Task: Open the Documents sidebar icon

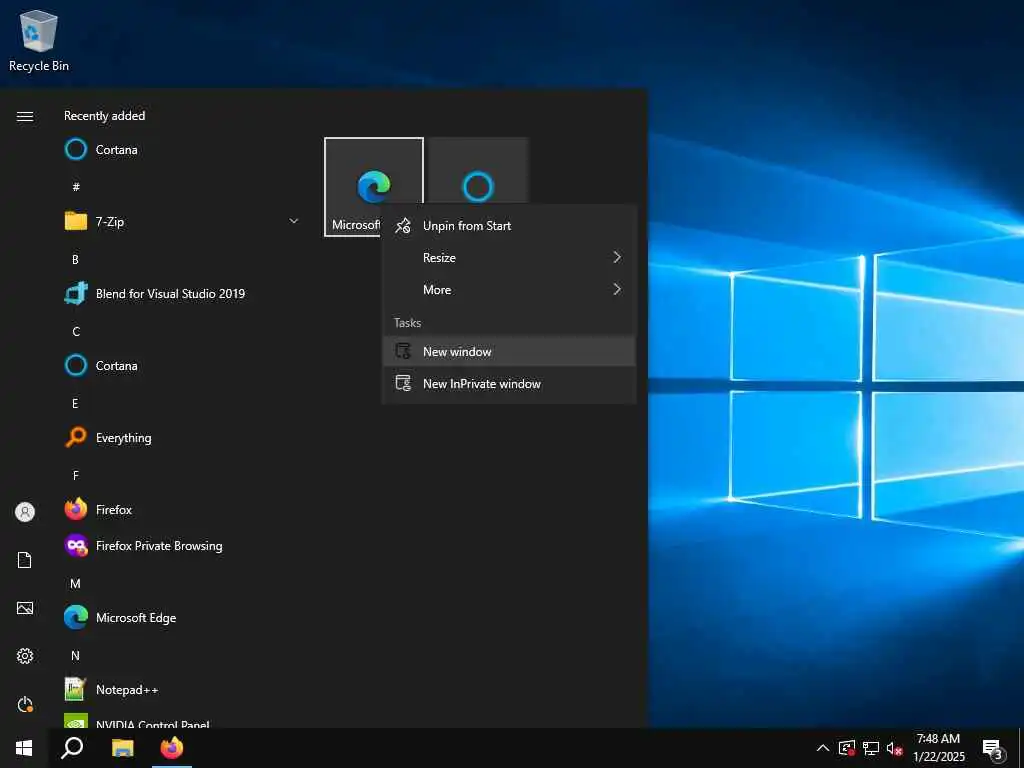Action: click(25, 560)
